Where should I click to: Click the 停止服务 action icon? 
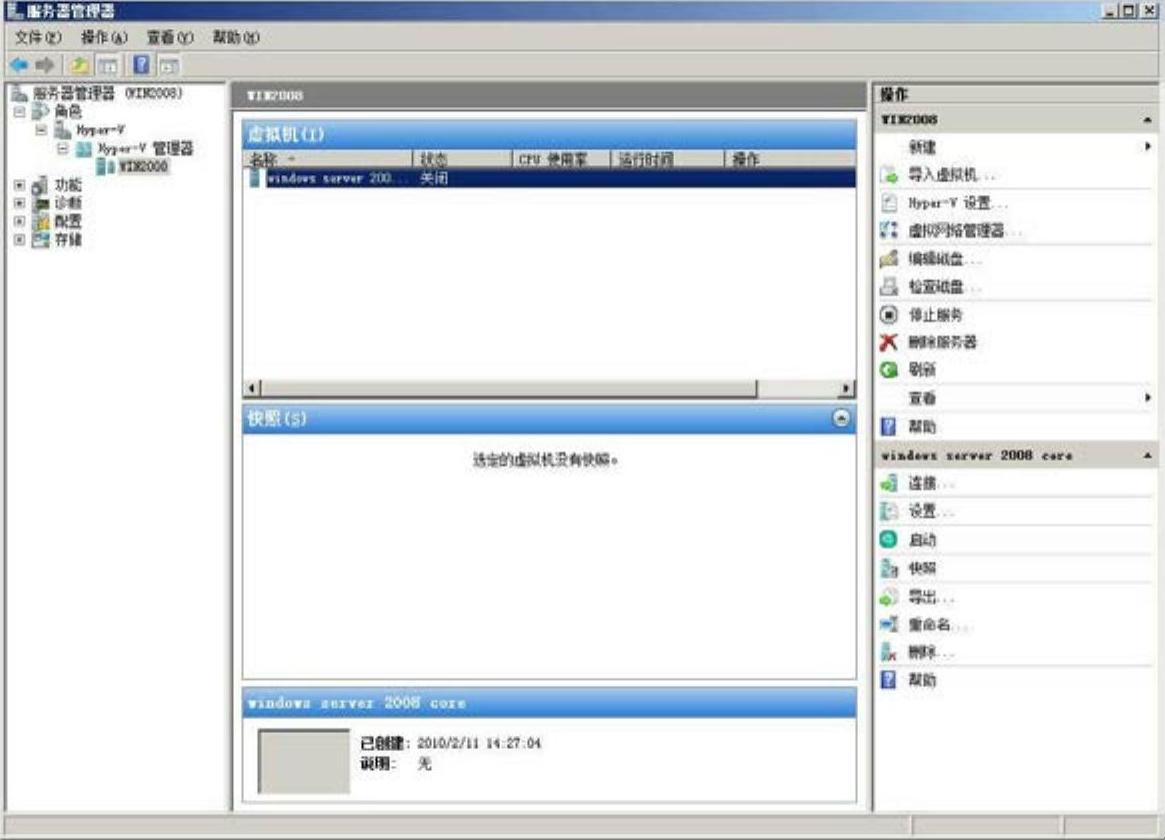[x=889, y=315]
